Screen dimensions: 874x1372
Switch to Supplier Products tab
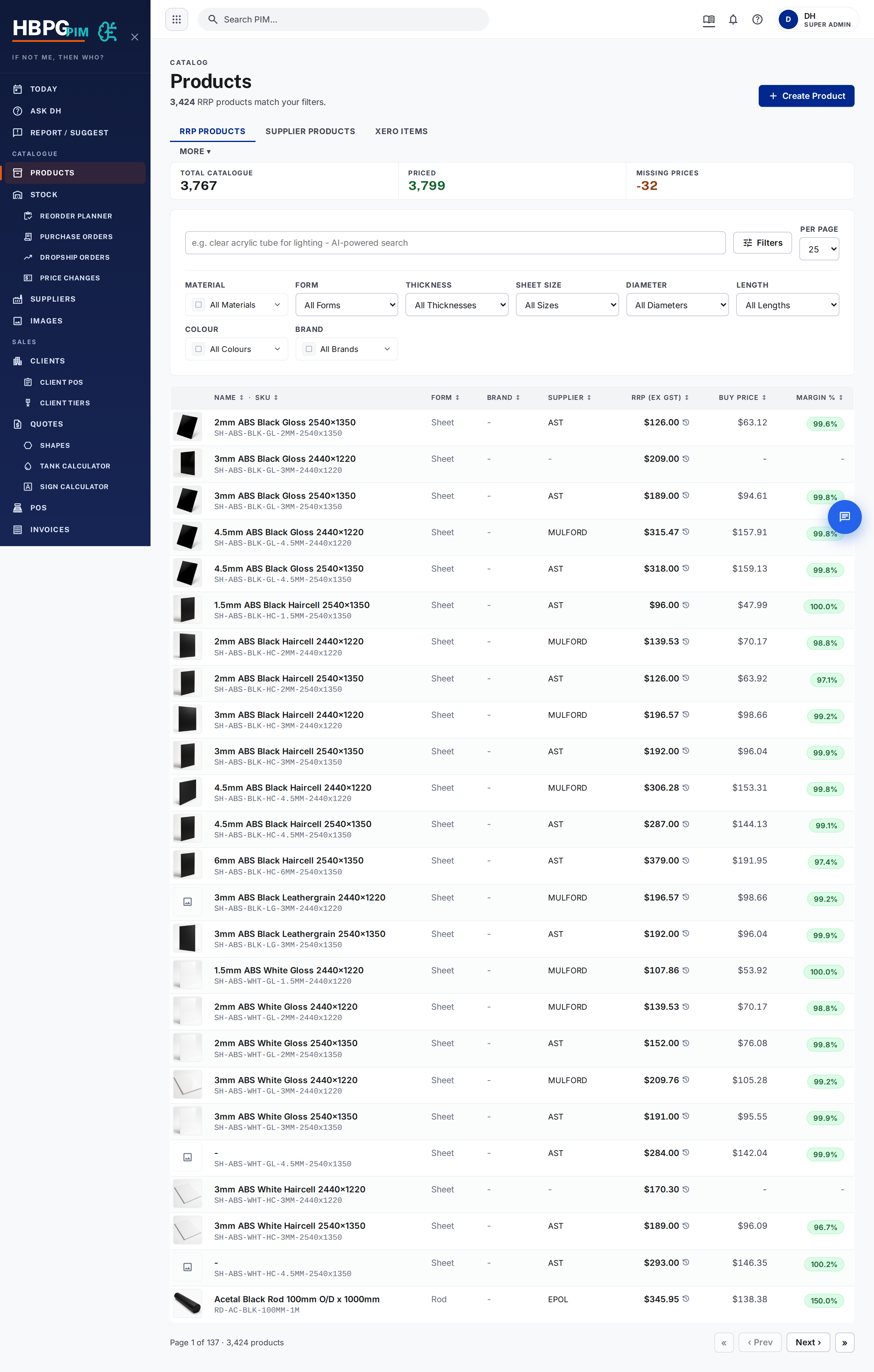click(310, 131)
